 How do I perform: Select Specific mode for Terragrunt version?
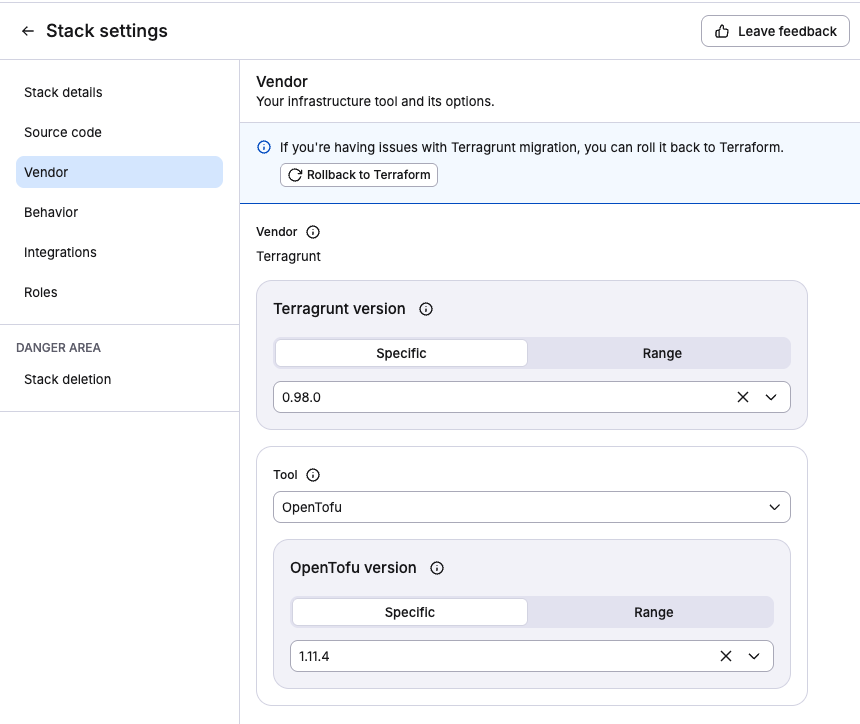pyautogui.click(x=400, y=353)
